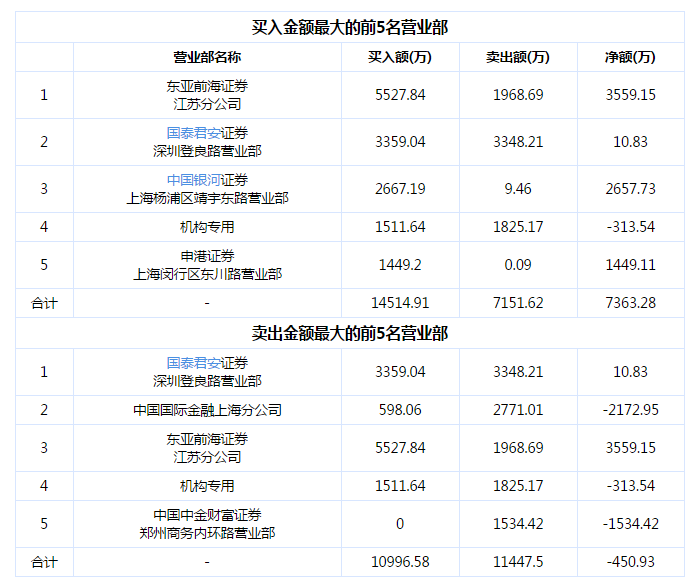
Task: Click 上海闵行区东川路营业部 text
Action: pyautogui.click(x=207, y=274)
